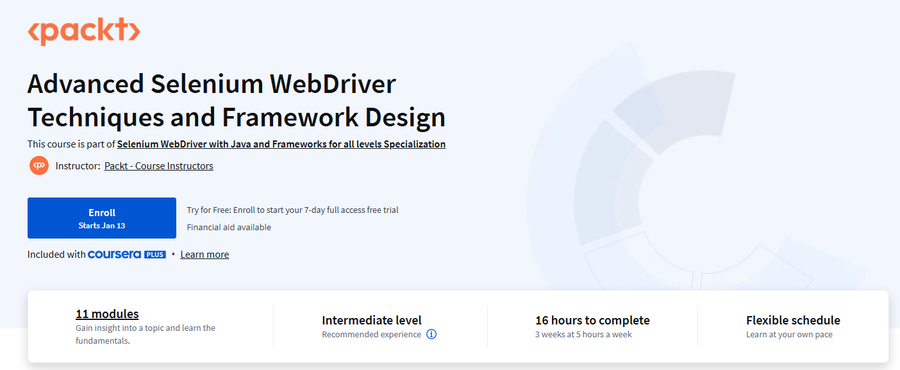
Task: Click the 'Instructor:' label
Action: pos(77,166)
